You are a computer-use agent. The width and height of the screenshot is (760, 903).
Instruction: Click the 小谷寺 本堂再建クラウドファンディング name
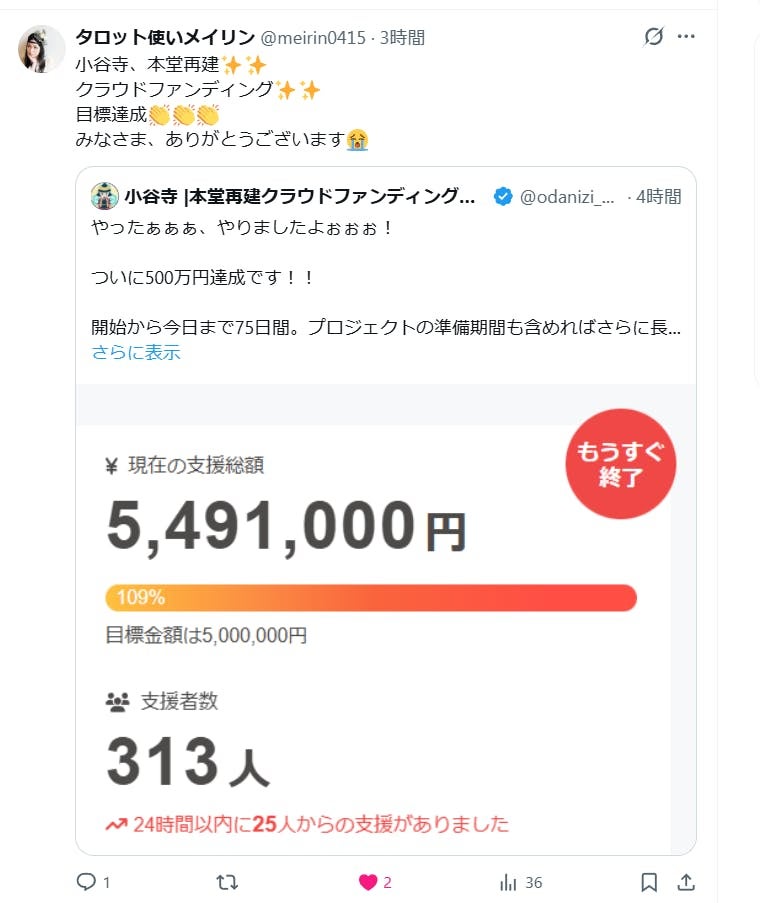coord(300,197)
